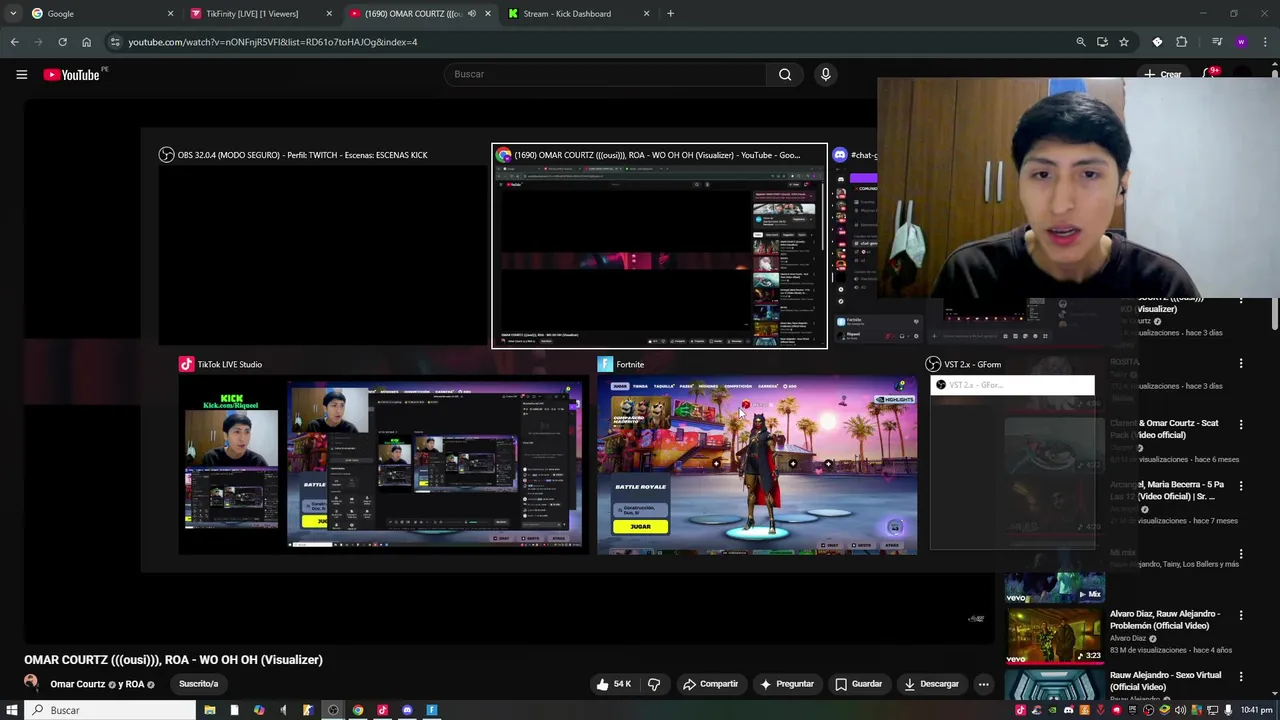The height and width of the screenshot is (720, 1280).
Task: Click the Descargar button
Action: tap(931, 684)
